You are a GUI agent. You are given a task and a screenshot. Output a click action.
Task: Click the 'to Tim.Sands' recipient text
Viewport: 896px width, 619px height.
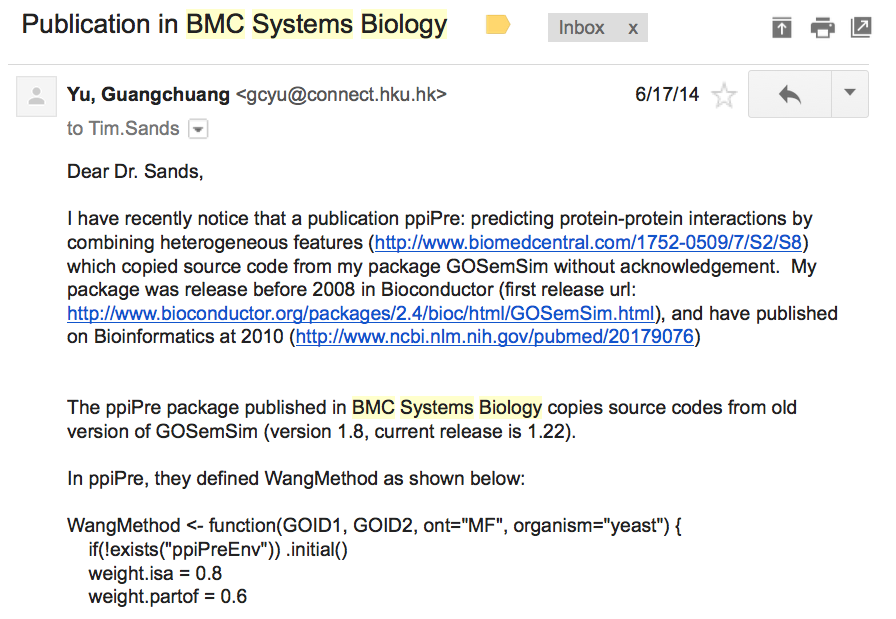coord(123,129)
